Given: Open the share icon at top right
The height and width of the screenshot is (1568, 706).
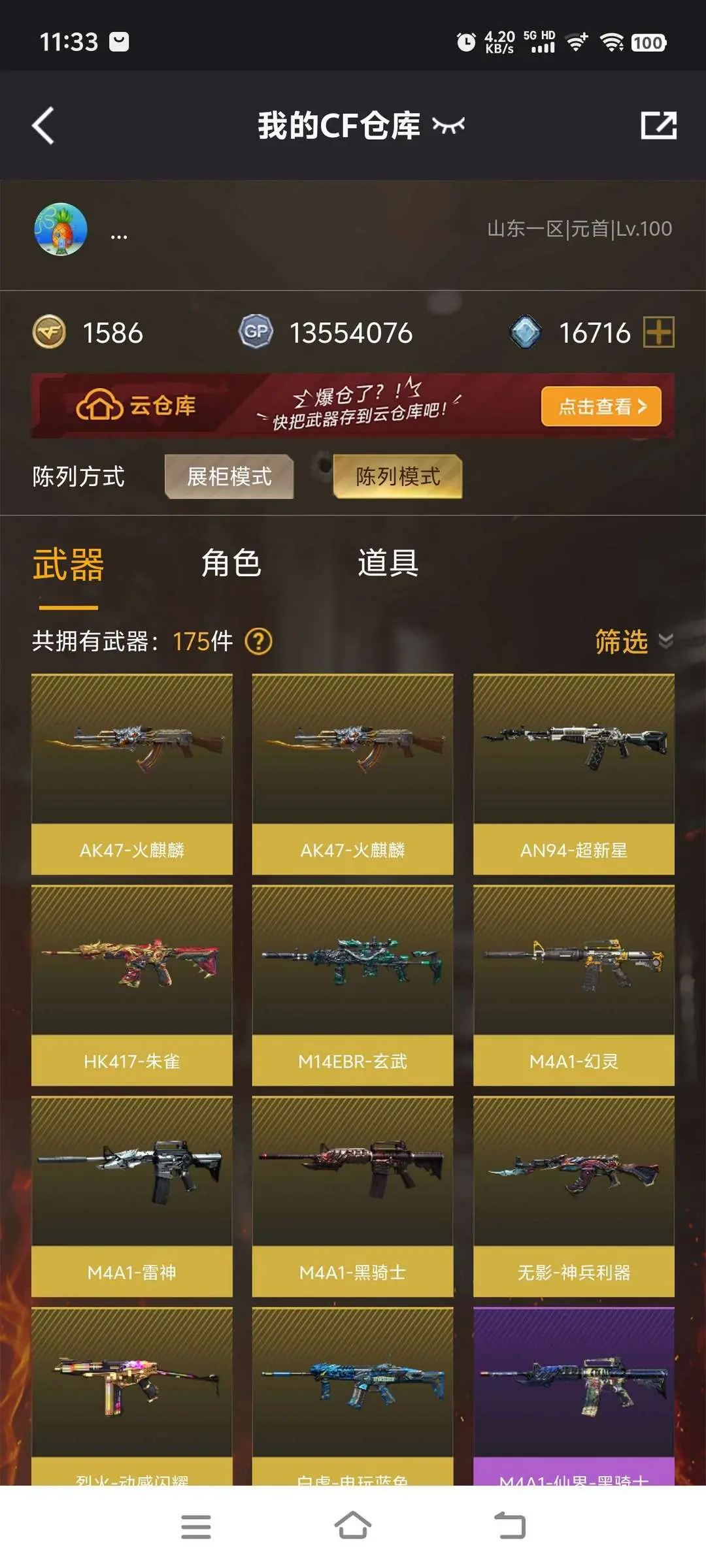Looking at the screenshot, I should click(658, 125).
